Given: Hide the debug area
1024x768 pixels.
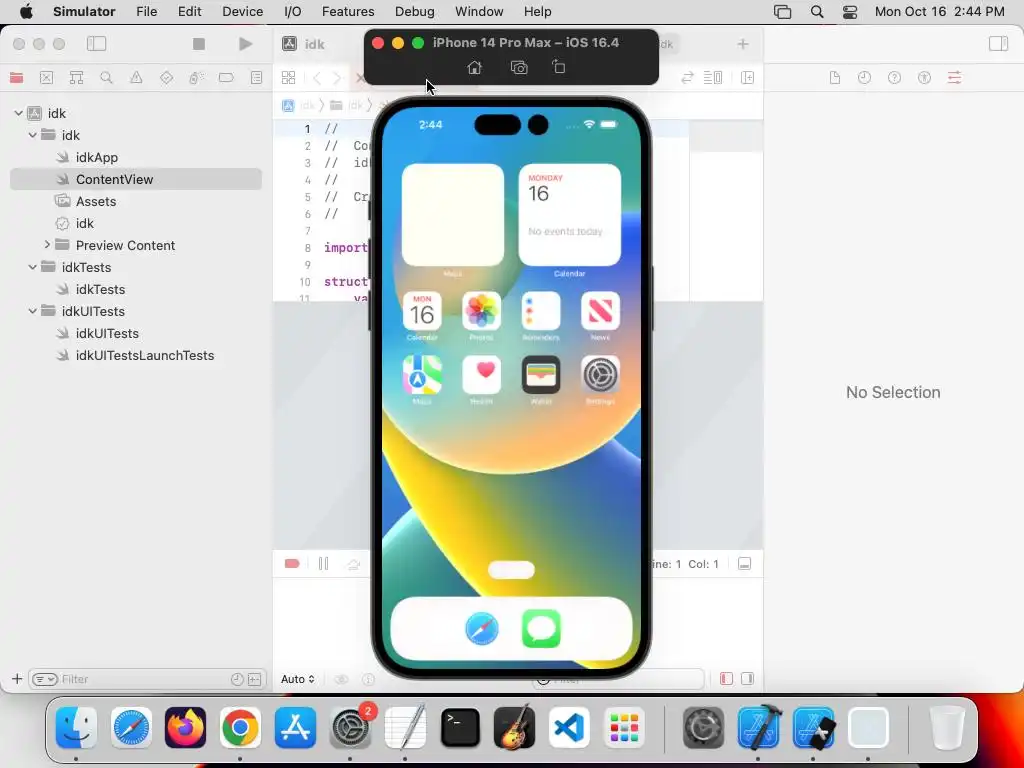Looking at the screenshot, I should point(744,564).
